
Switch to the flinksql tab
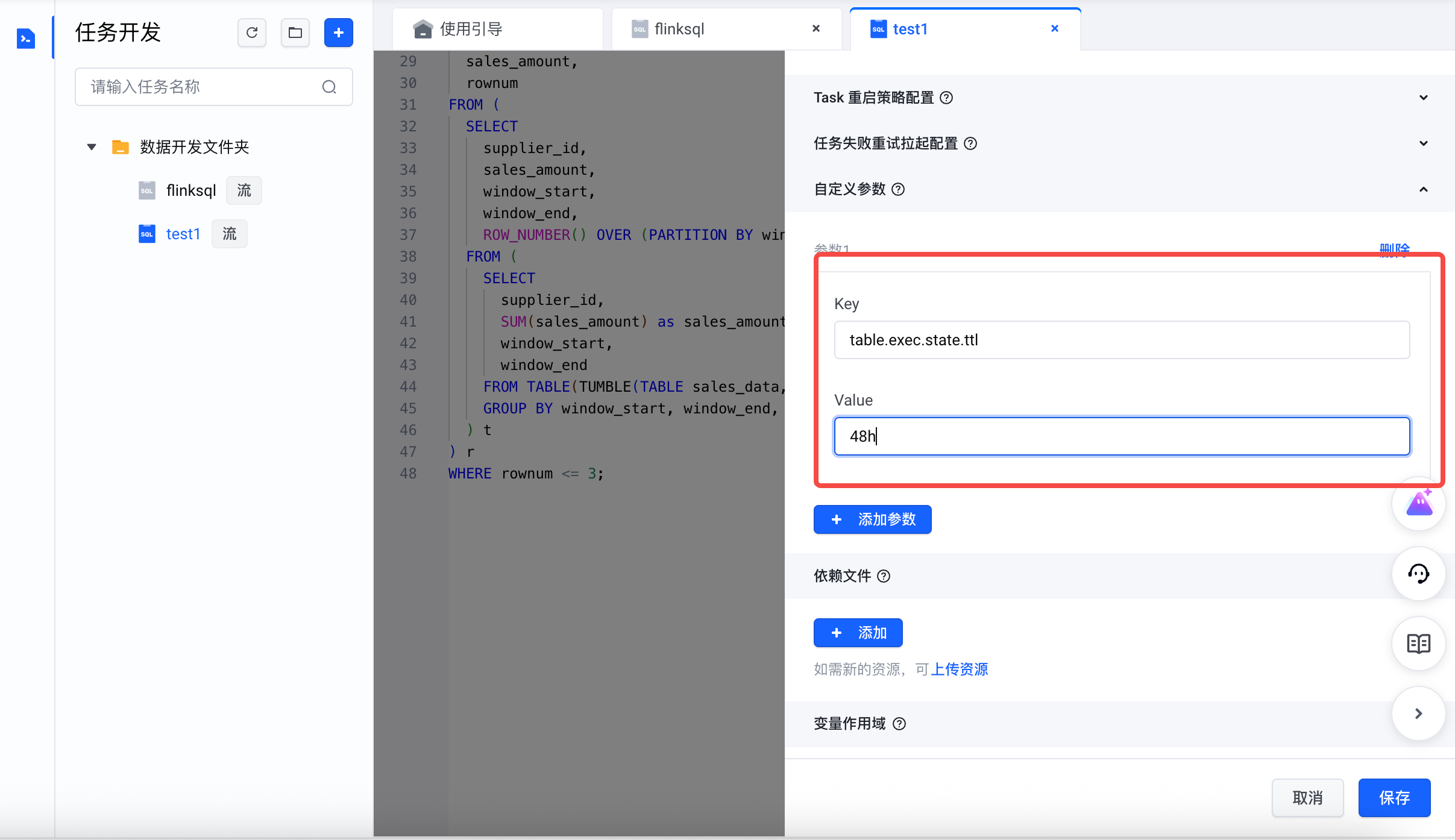[x=679, y=29]
